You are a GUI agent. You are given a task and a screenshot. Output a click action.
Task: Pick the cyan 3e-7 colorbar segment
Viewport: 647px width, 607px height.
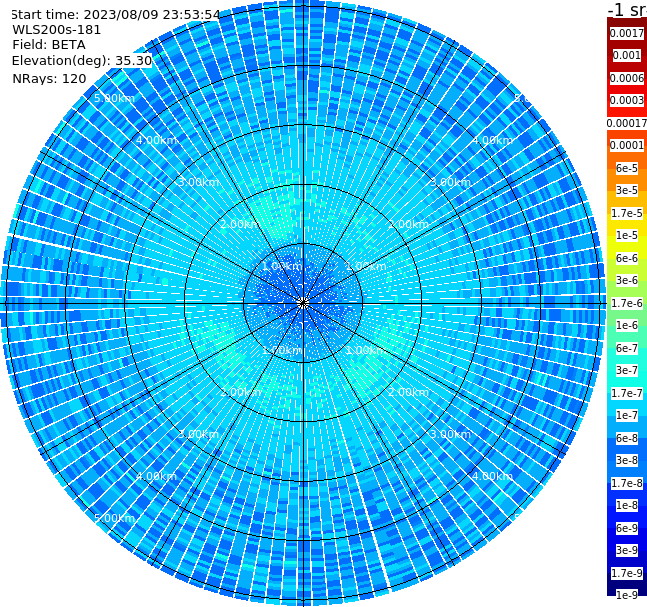(627, 370)
